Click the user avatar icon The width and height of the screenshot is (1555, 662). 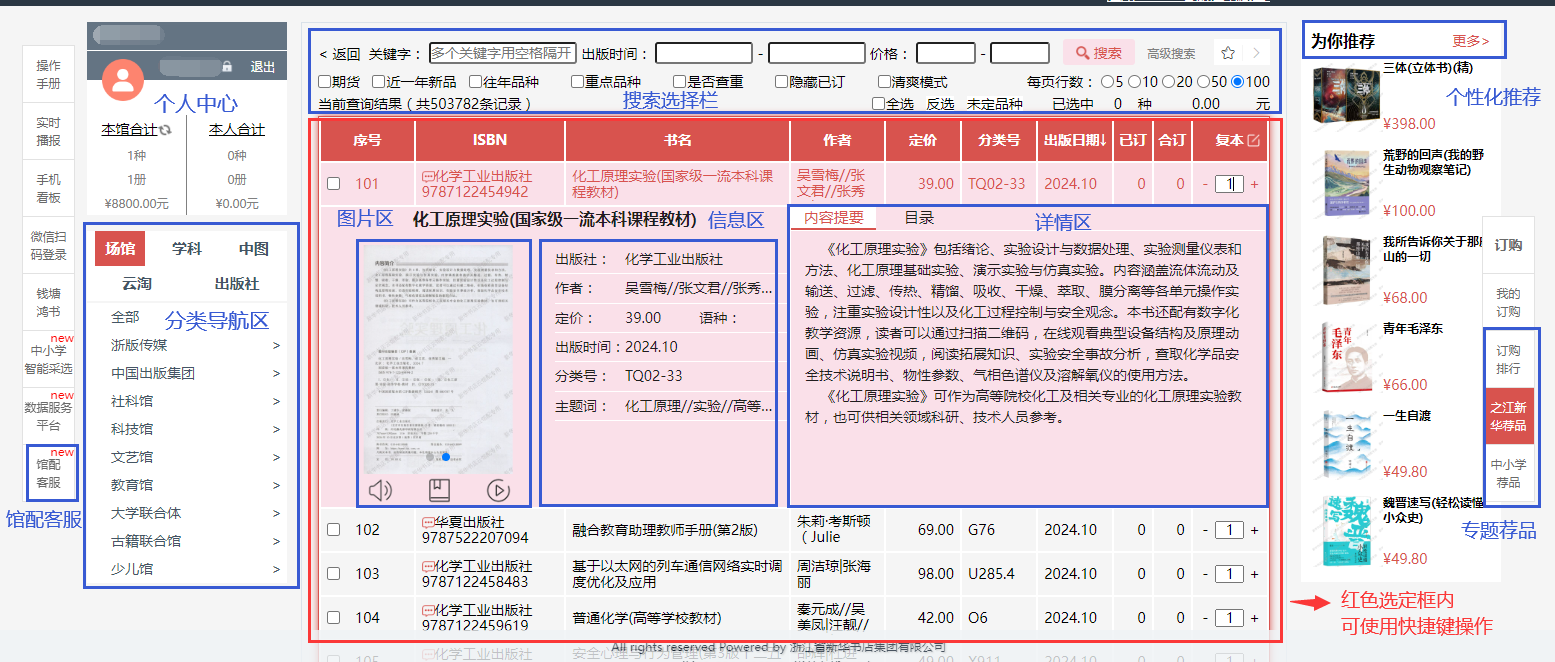tap(123, 79)
